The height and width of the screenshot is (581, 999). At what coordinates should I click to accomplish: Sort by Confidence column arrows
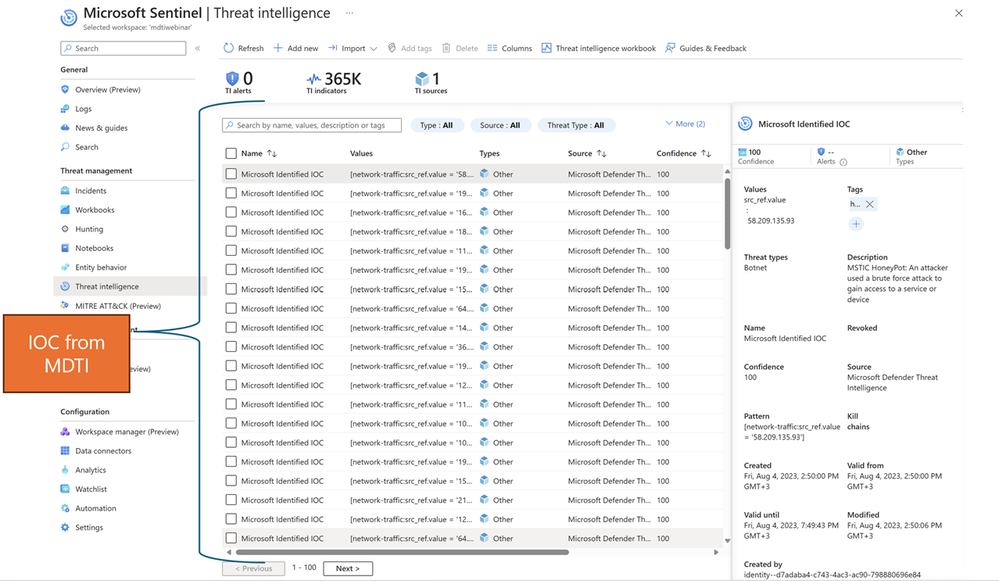[x=706, y=153]
